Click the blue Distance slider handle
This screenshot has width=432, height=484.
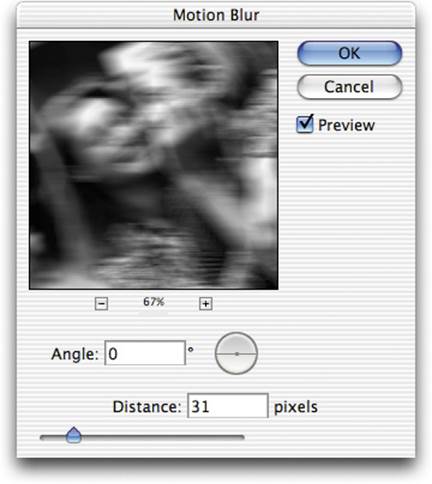click(x=74, y=435)
